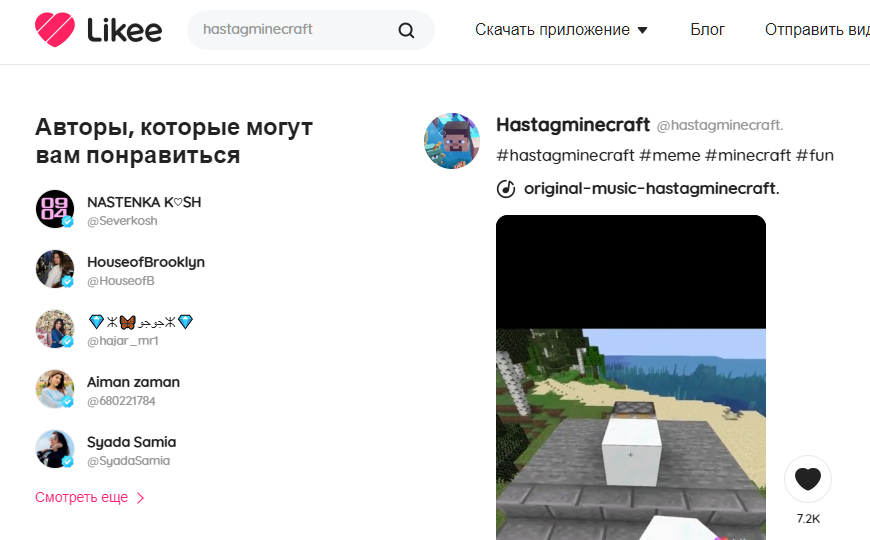The width and height of the screenshot is (870, 540).
Task: Like the video with heart button
Action: tap(807, 478)
